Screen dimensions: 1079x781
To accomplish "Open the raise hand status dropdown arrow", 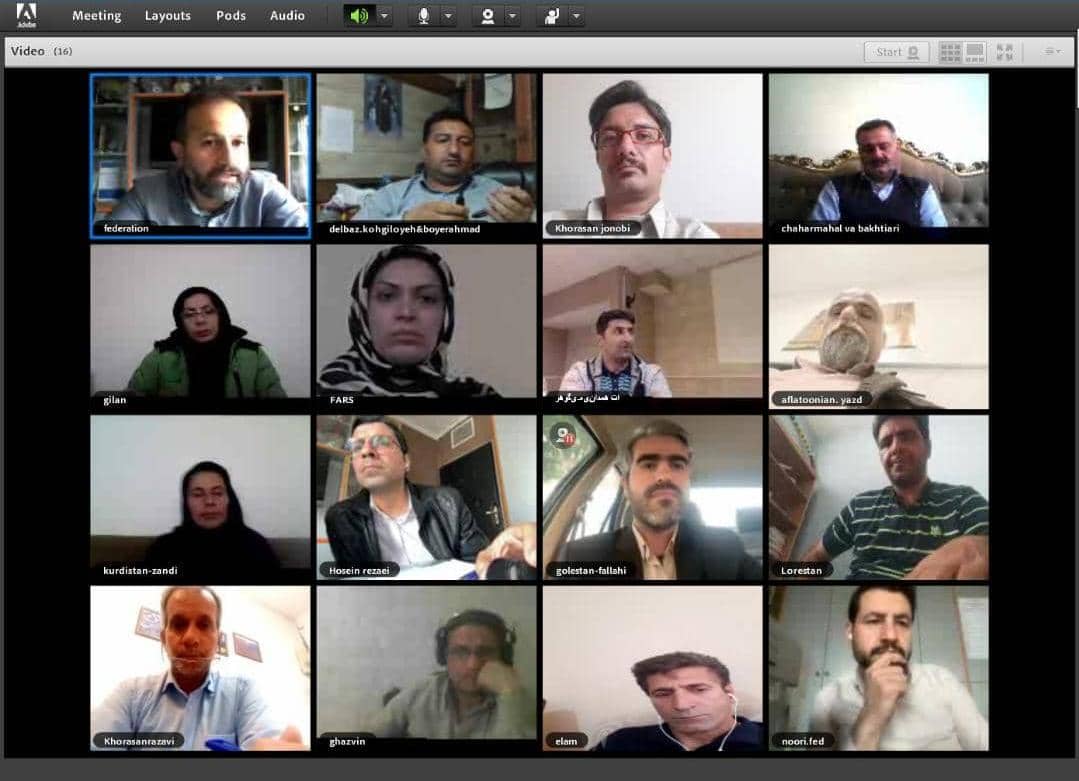I will click(x=575, y=16).
